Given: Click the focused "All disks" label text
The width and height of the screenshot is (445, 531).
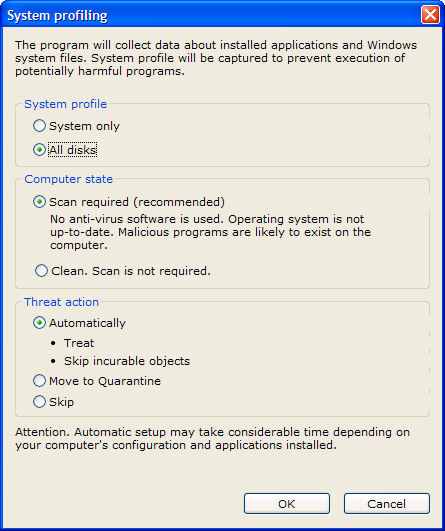Looking at the screenshot, I should point(72,150).
